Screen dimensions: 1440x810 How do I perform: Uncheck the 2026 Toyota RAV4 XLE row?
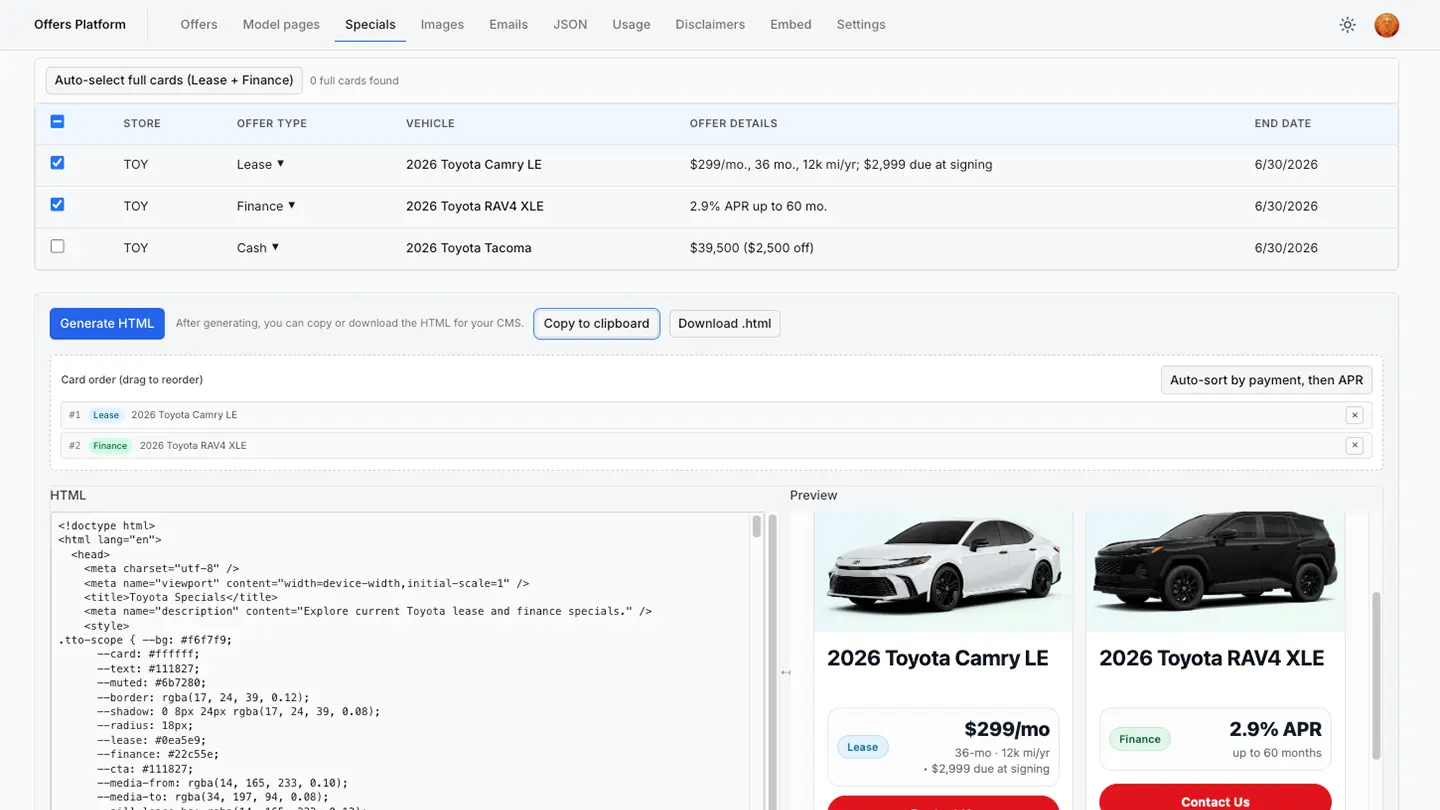(57, 205)
